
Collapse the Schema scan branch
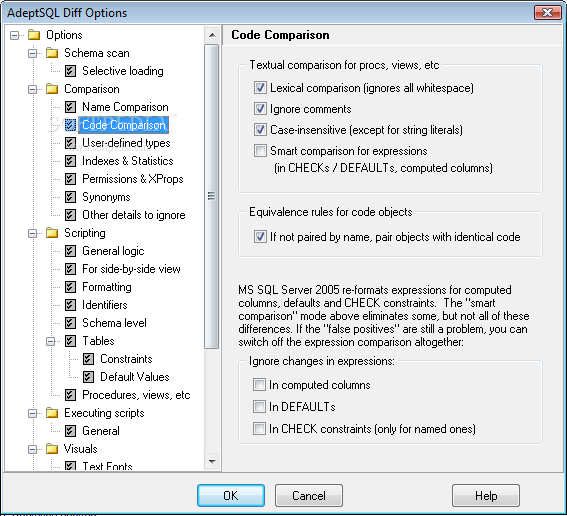click(x=33, y=53)
